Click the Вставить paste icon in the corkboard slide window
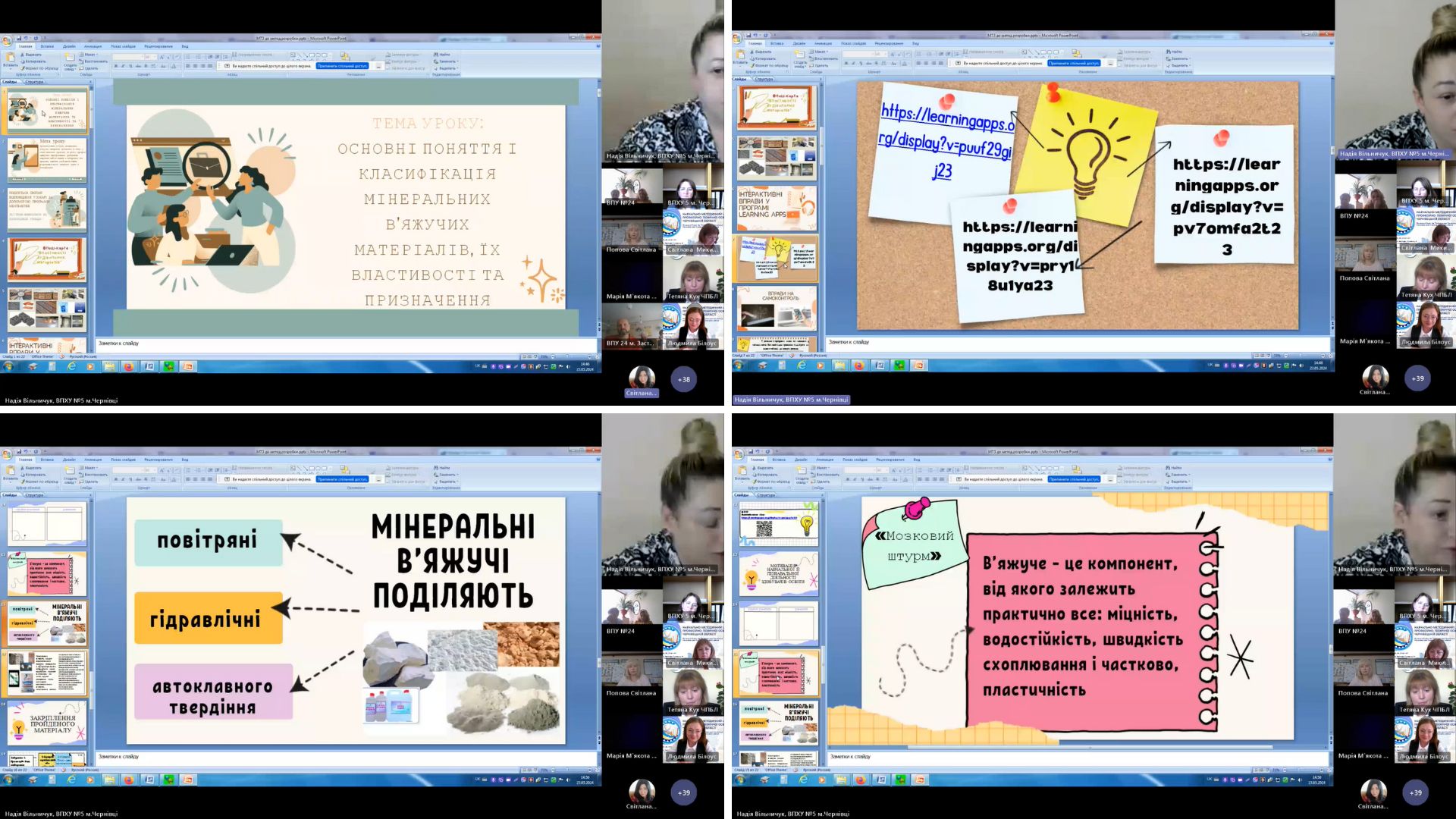Image resolution: width=1456 pixels, height=819 pixels. [741, 55]
